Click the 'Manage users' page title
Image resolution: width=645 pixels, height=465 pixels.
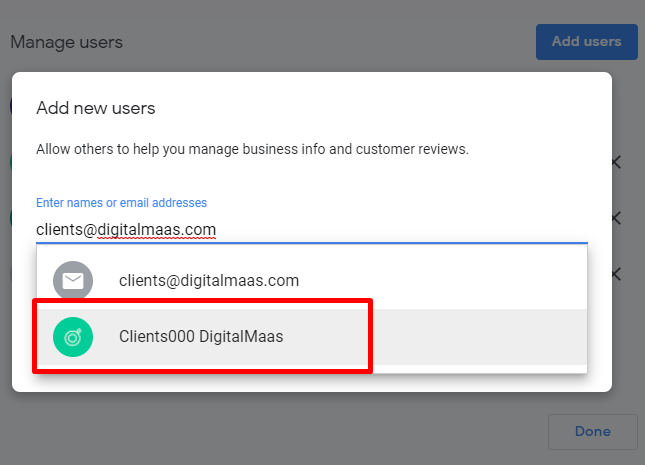[67, 42]
